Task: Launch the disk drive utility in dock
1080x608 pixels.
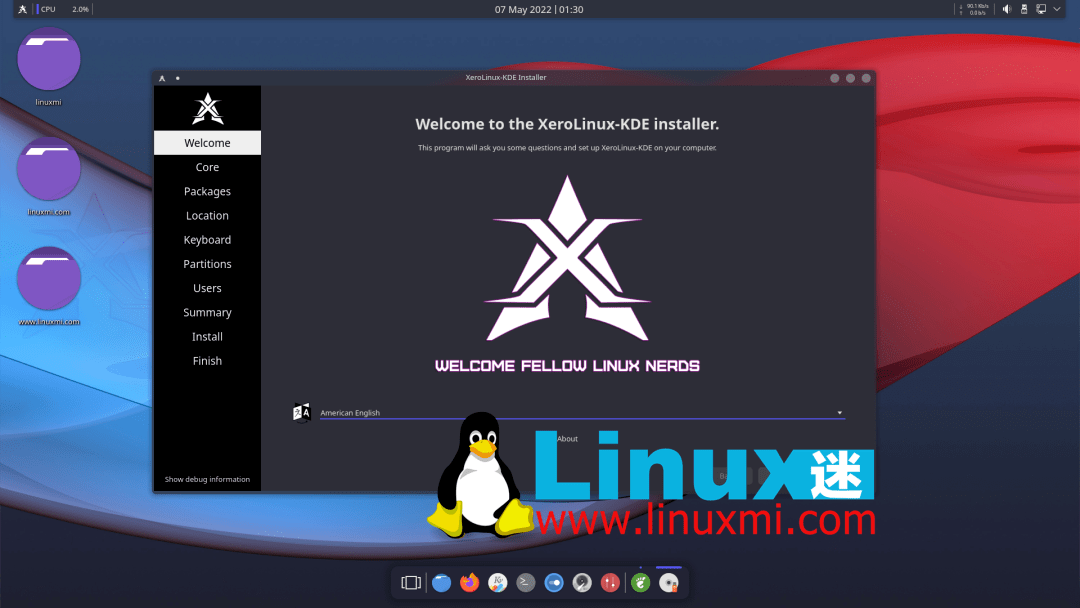Action: pyautogui.click(x=582, y=583)
